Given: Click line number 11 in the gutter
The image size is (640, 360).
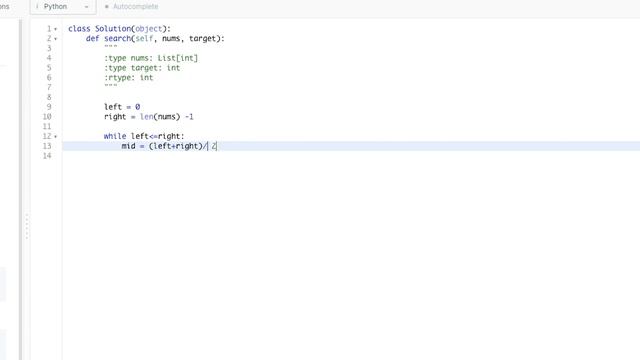Looking at the screenshot, I should tap(47, 127).
